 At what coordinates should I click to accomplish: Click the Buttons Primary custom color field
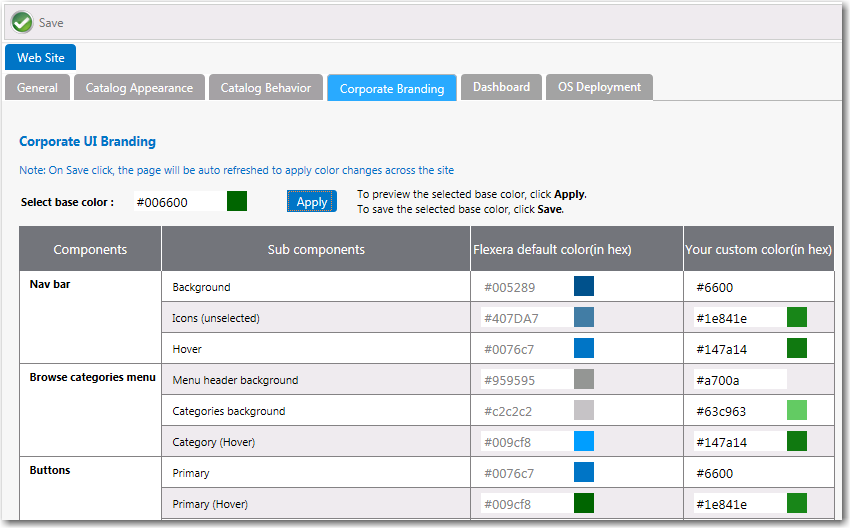[x=740, y=473]
